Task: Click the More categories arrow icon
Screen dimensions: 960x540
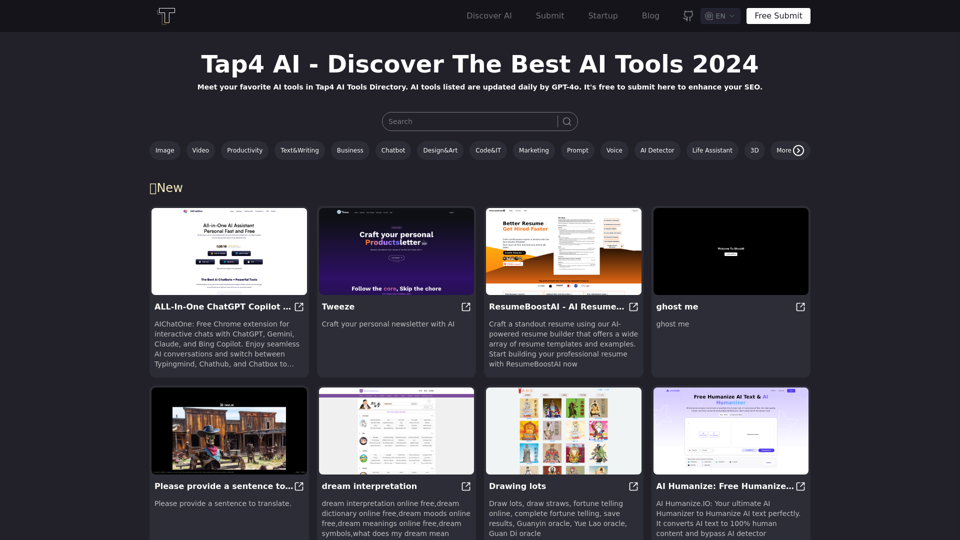Action: [798, 151]
